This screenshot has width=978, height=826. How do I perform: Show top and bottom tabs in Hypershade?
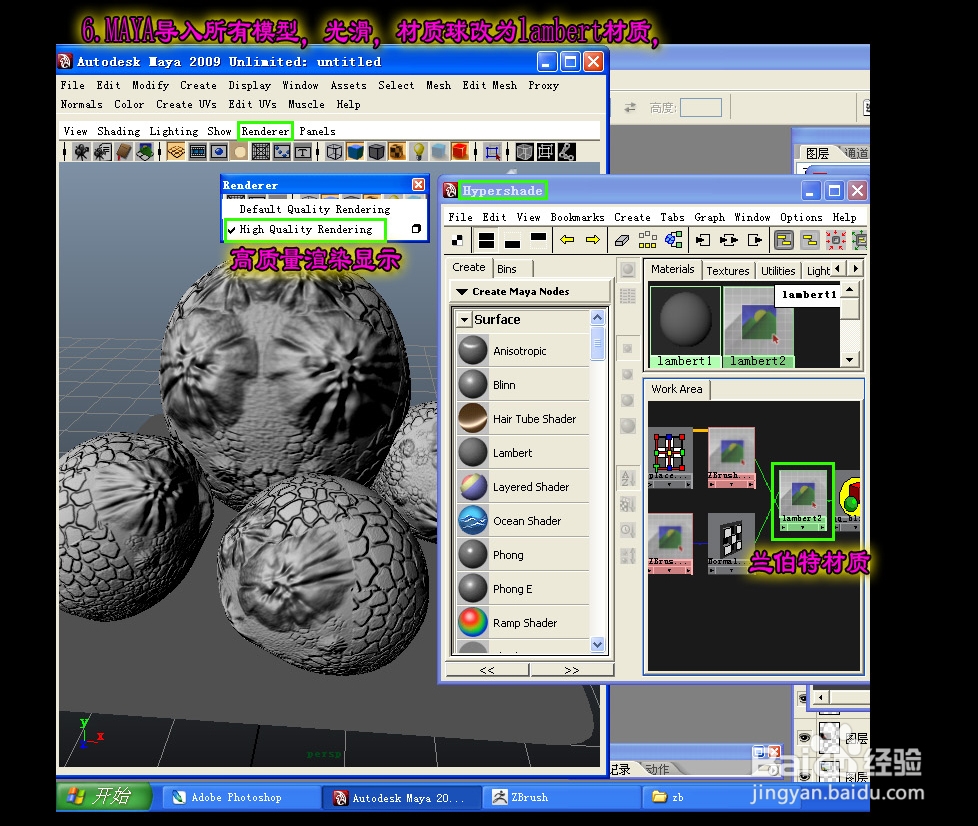(x=487, y=240)
